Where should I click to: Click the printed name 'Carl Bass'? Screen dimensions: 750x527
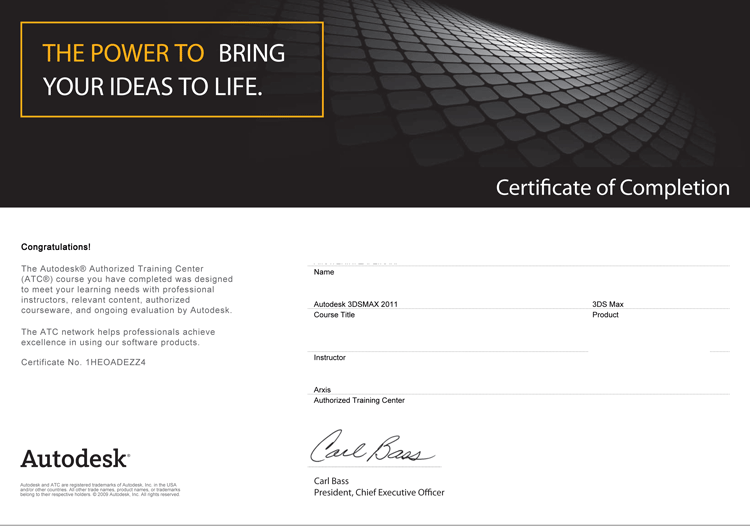(331, 481)
